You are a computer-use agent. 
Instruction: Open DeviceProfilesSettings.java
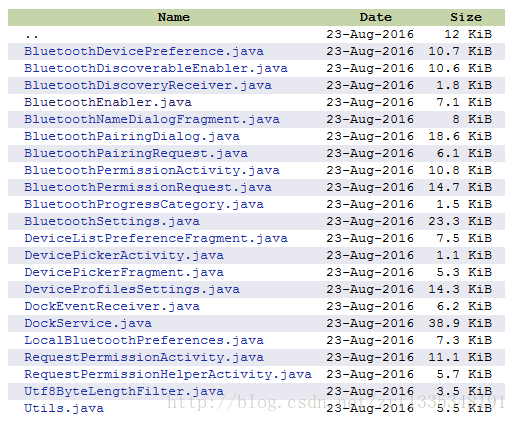coord(132,289)
